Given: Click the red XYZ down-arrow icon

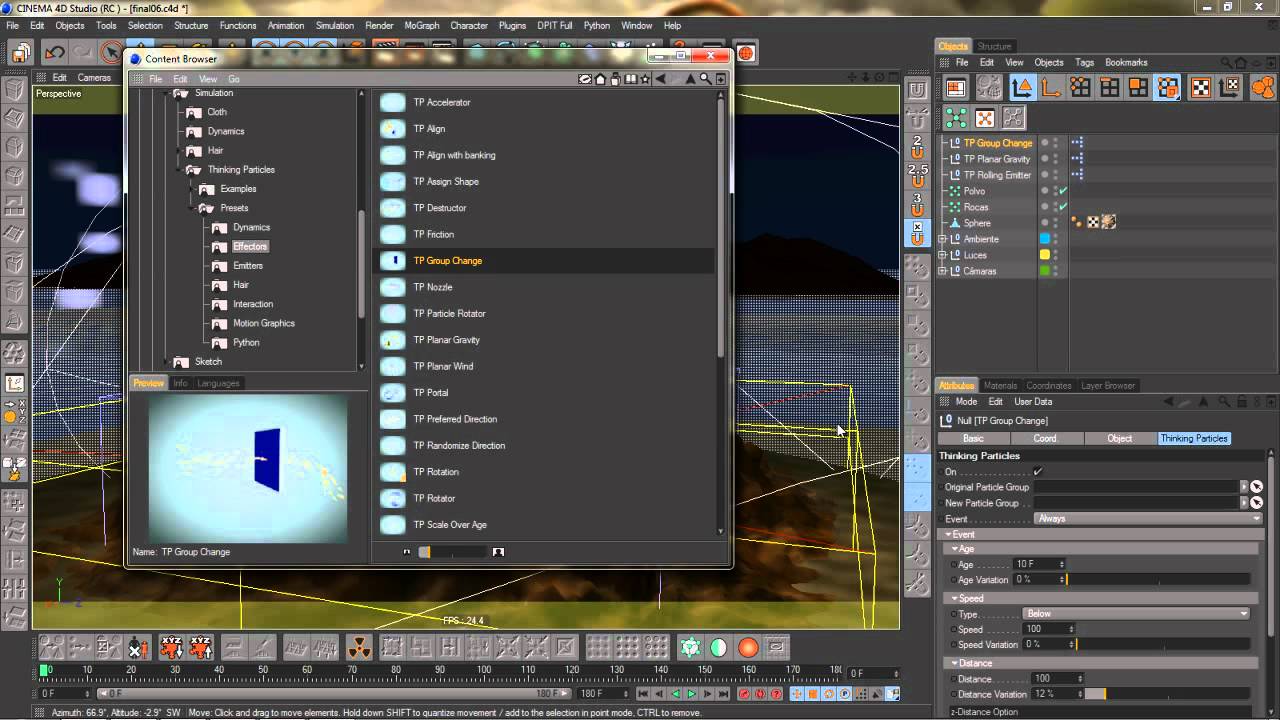Looking at the screenshot, I should click(x=171, y=647).
